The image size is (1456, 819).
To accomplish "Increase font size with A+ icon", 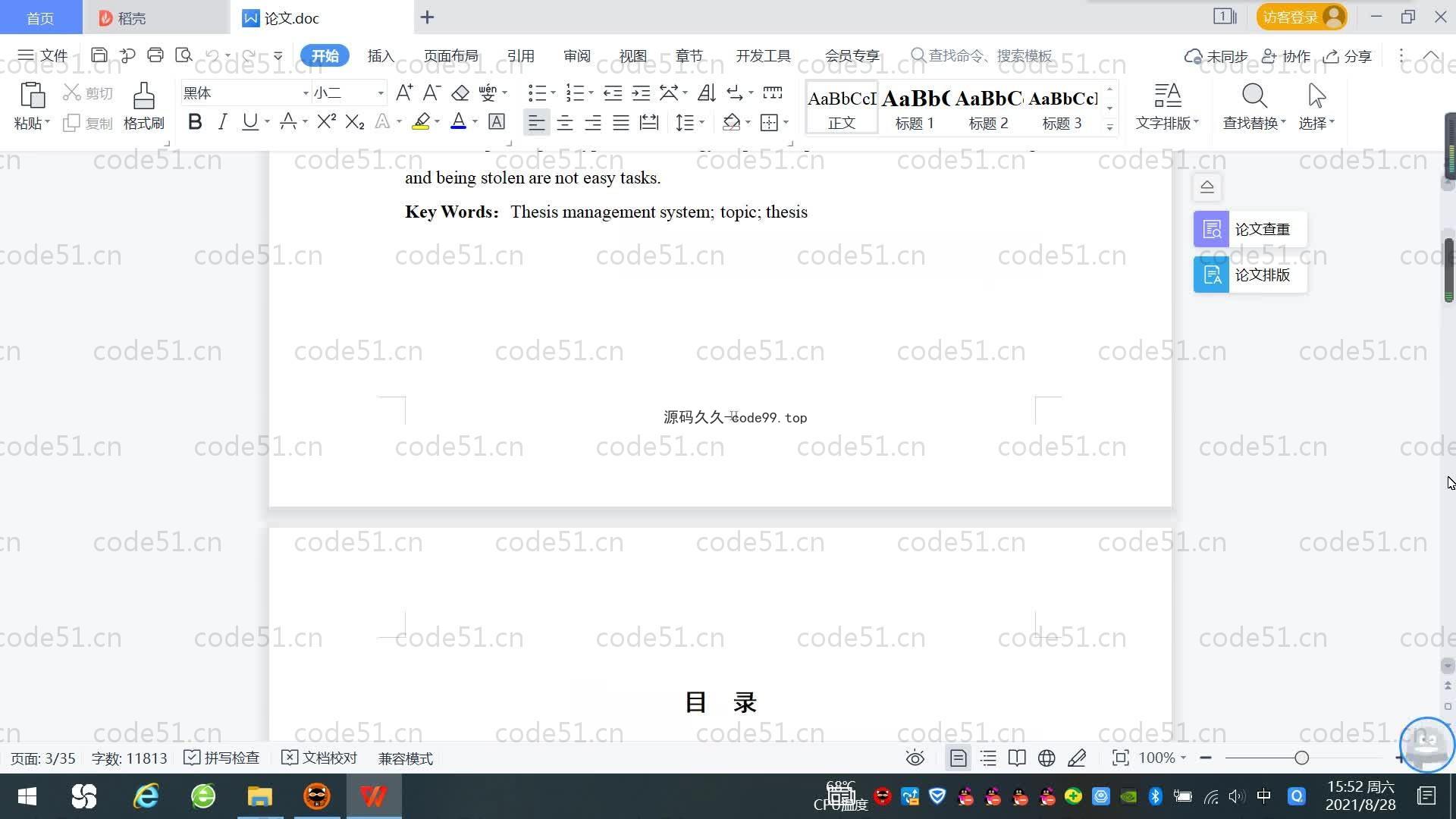I will (x=404, y=93).
